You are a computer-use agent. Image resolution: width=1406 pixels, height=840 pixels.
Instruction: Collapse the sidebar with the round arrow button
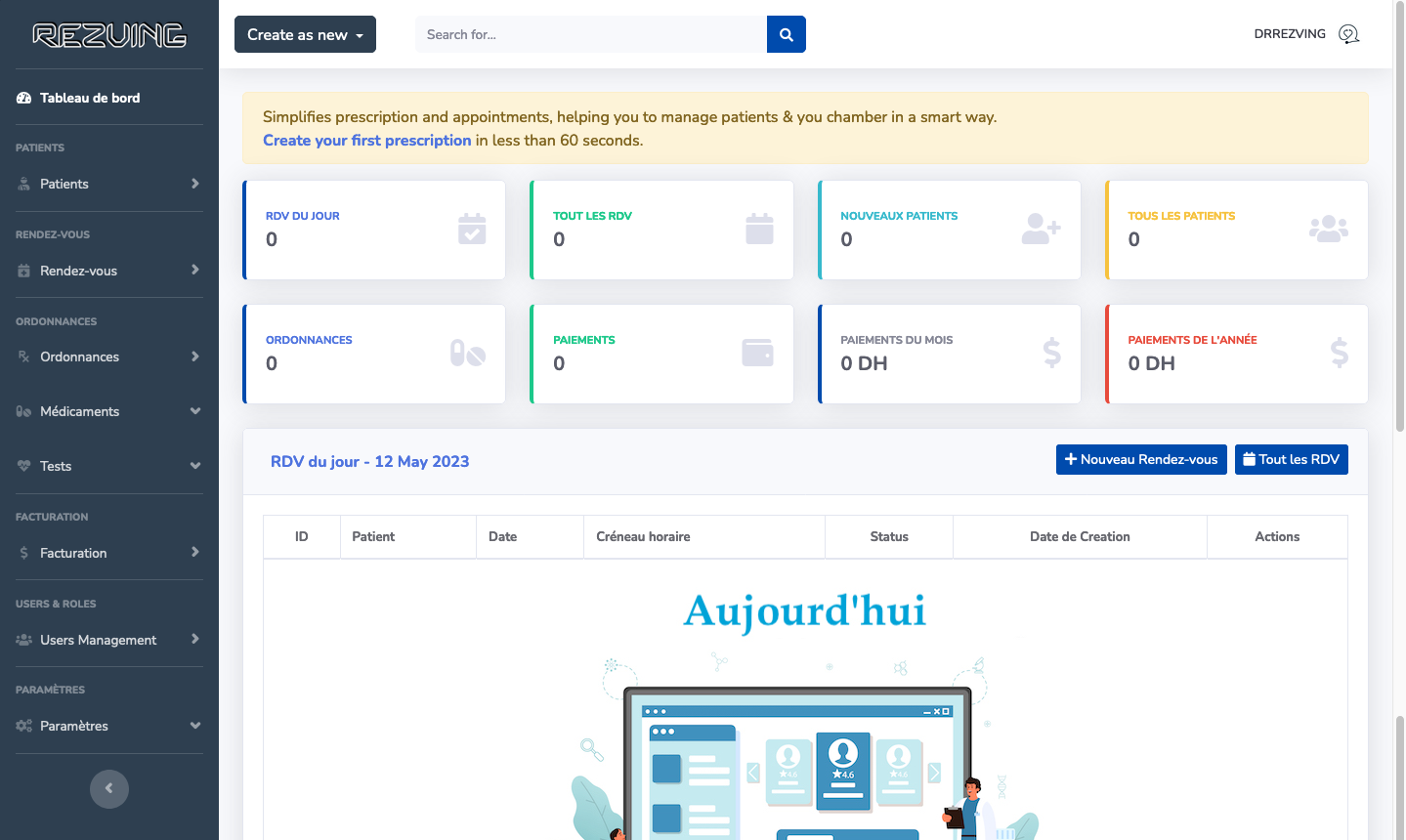pos(109,788)
